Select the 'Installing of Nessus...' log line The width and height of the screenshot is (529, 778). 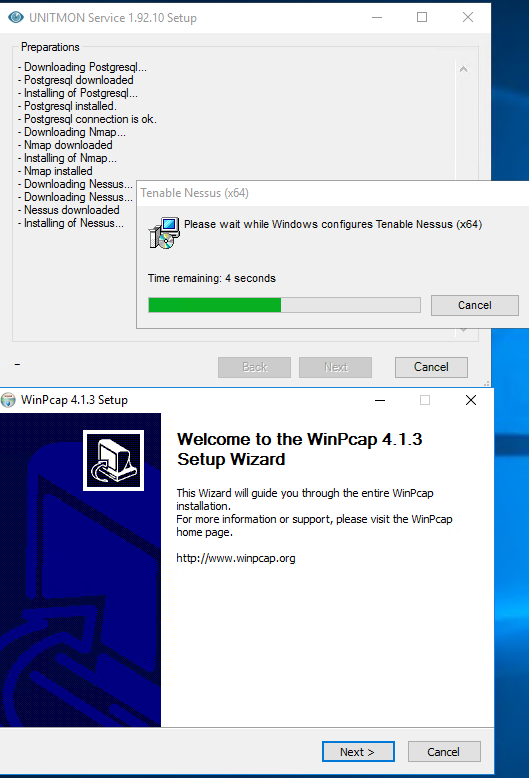tap(71, 223)
